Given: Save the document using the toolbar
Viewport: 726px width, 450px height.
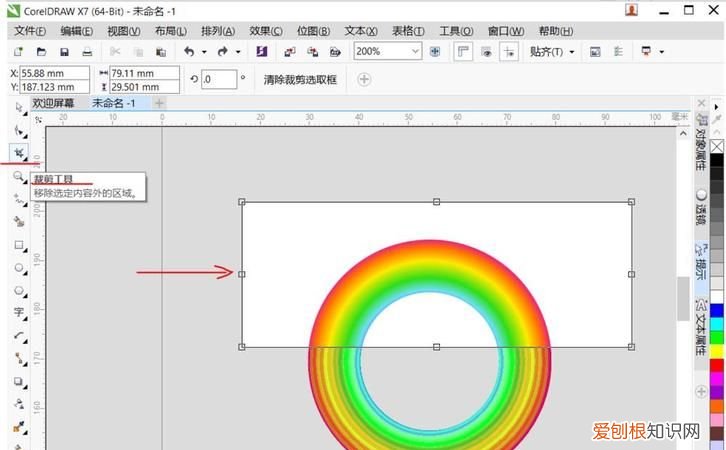Looking at the screenshot, I should (x=64, y=51).
